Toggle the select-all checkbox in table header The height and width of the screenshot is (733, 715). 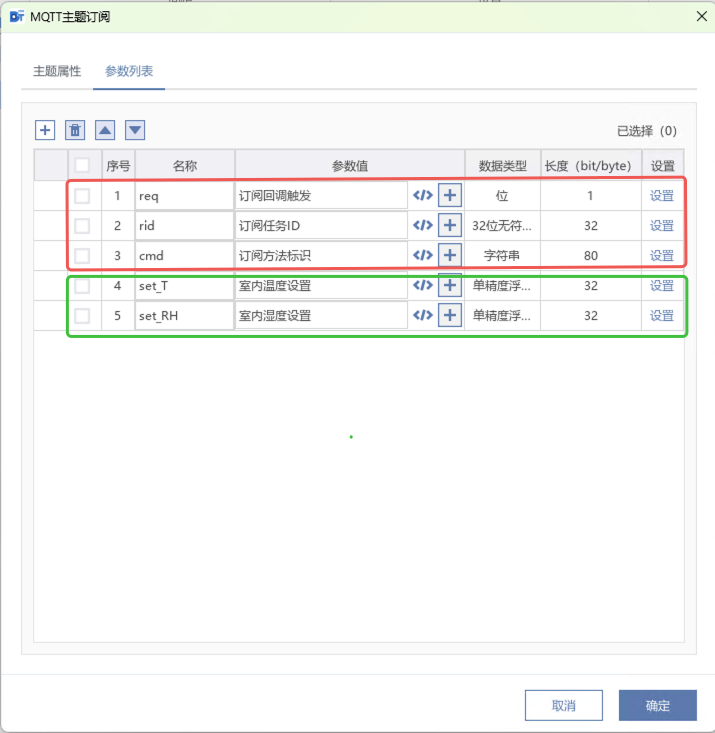click(82, 165)
